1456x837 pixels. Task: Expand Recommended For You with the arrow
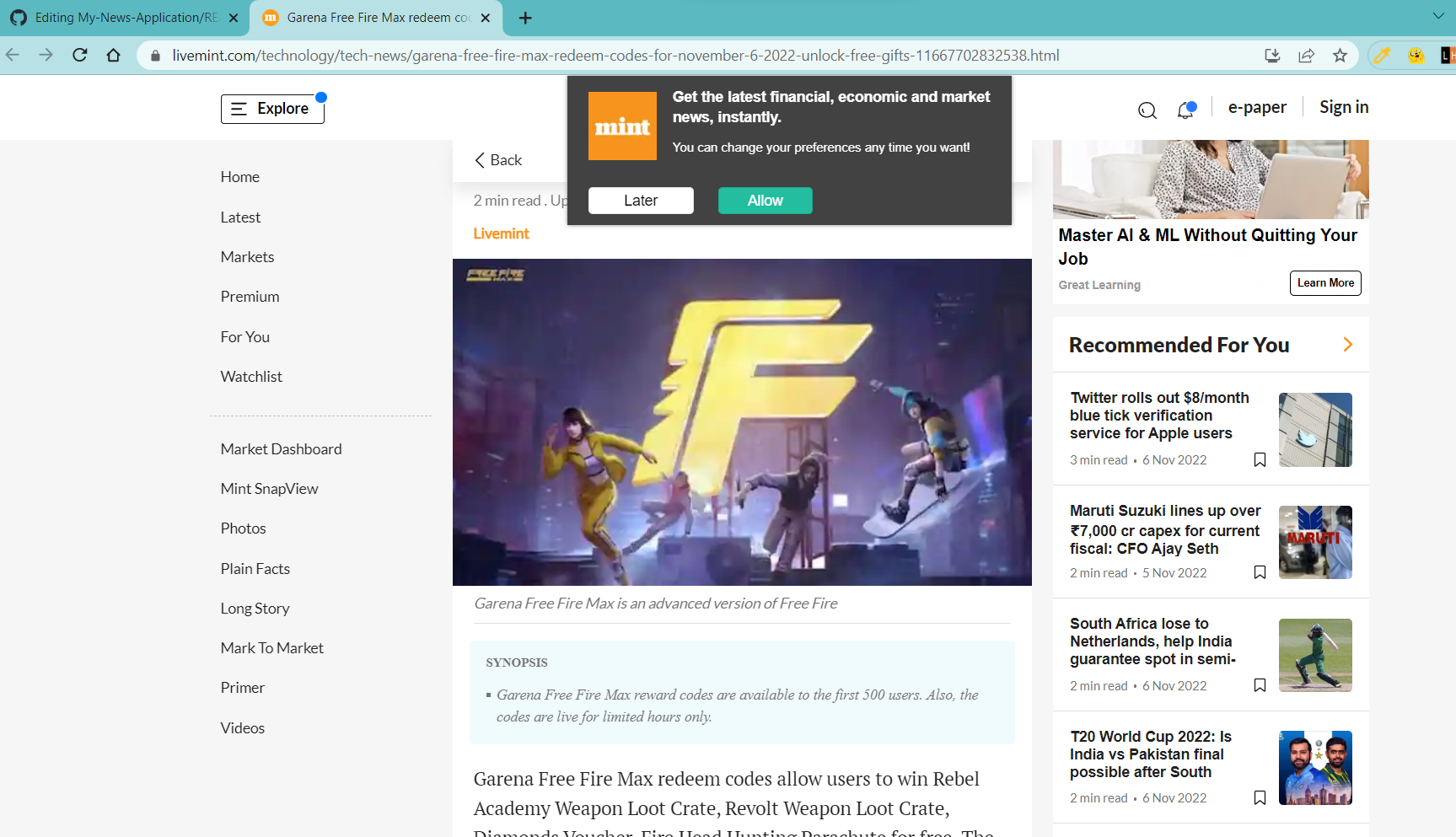[1346, 345]
